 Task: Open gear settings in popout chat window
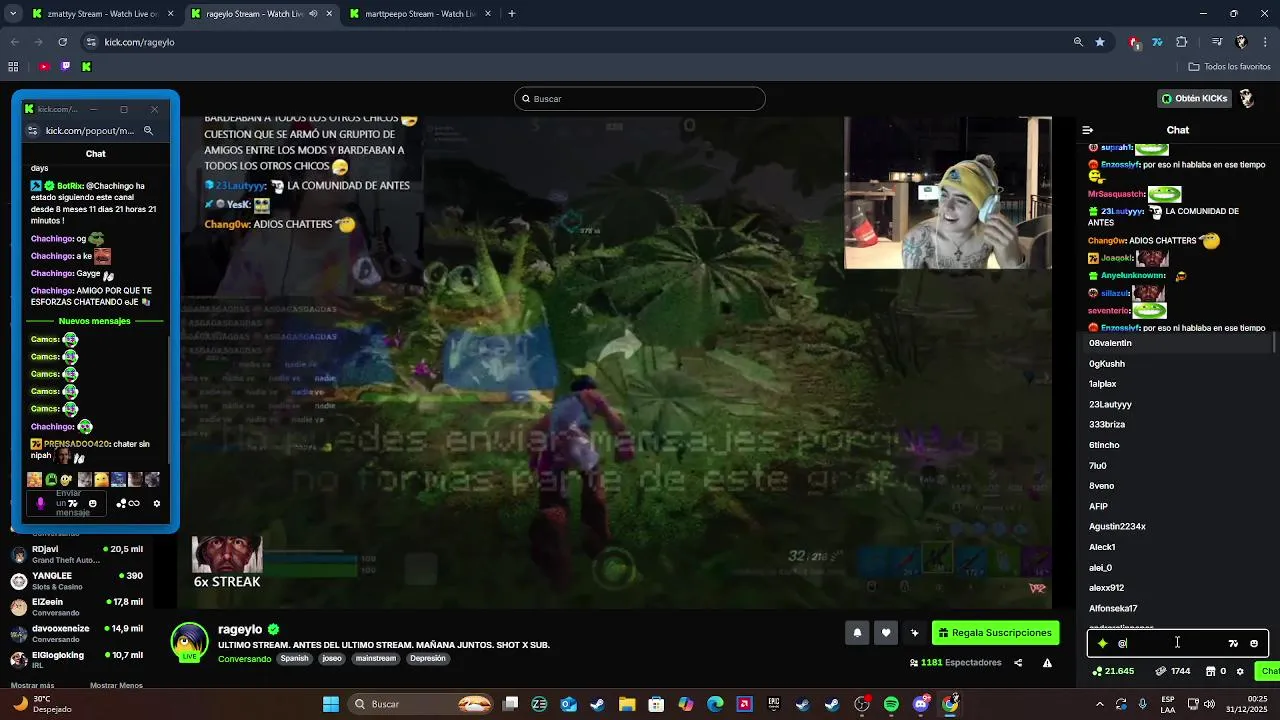tap(156, 503)
